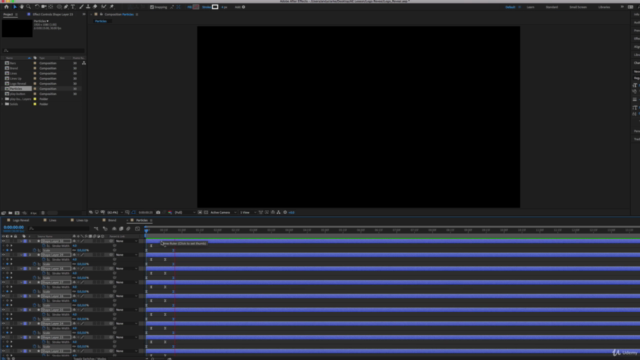
Task: Open the Fill color swatch
Action: point(196,7)
